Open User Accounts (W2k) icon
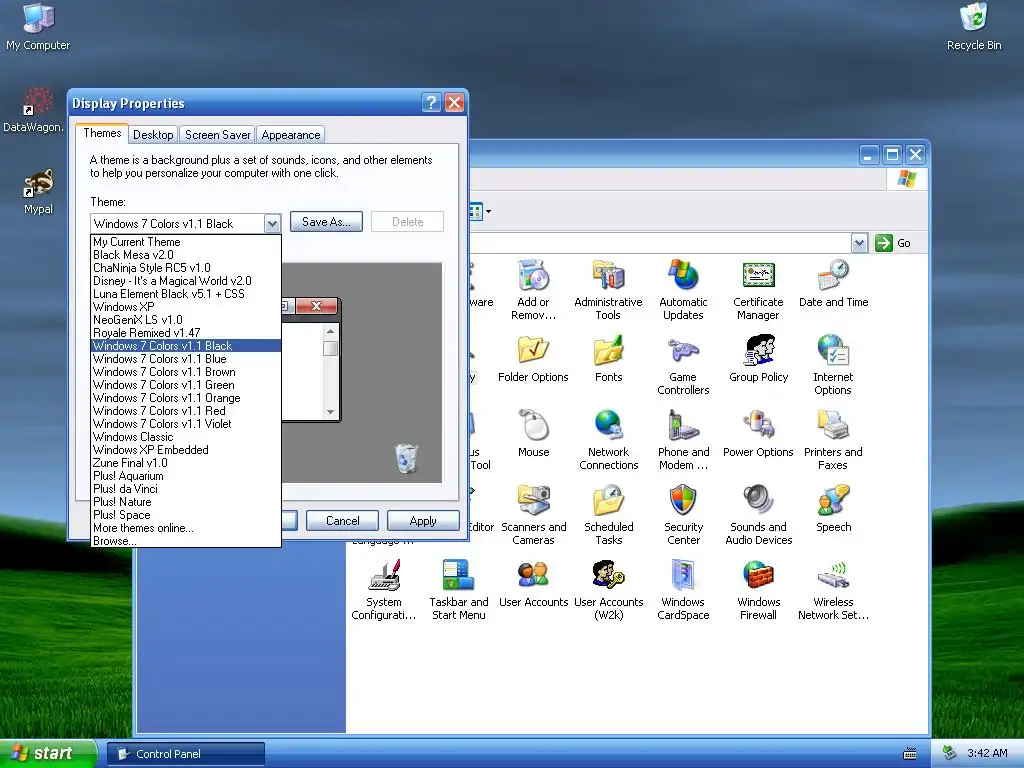 pyautogui.click(x=609, y=575)
